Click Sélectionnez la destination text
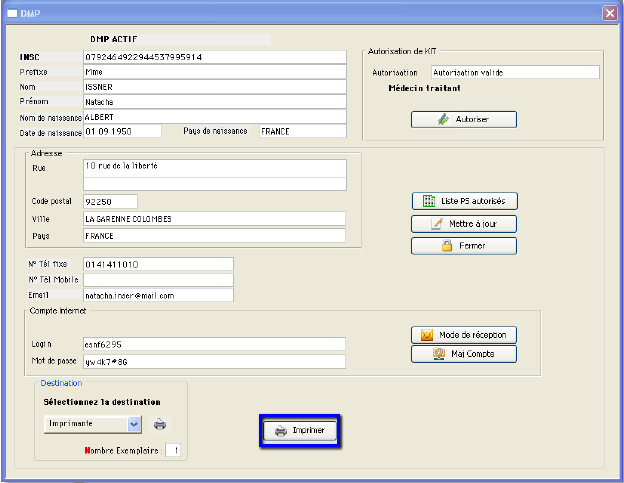 pyautogui.click(x=102, y=402)
